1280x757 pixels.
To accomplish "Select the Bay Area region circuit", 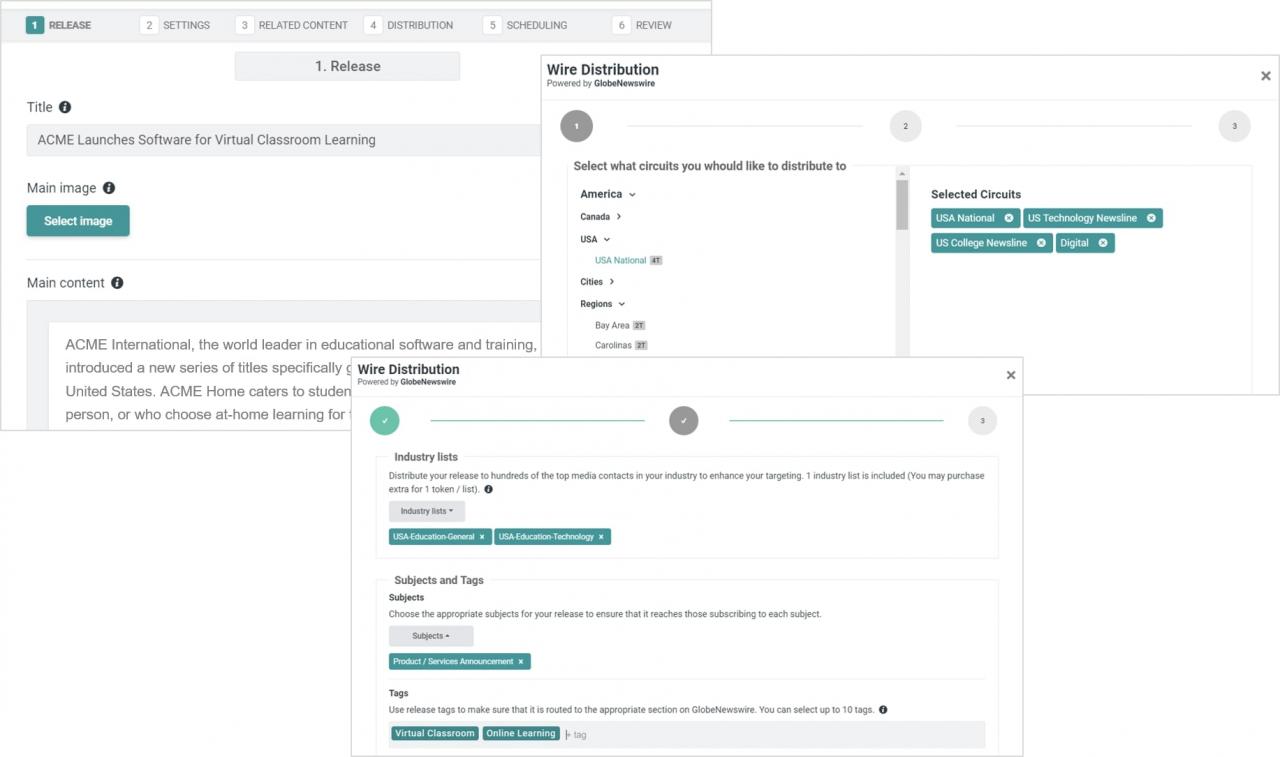I will tap(612, 326).
